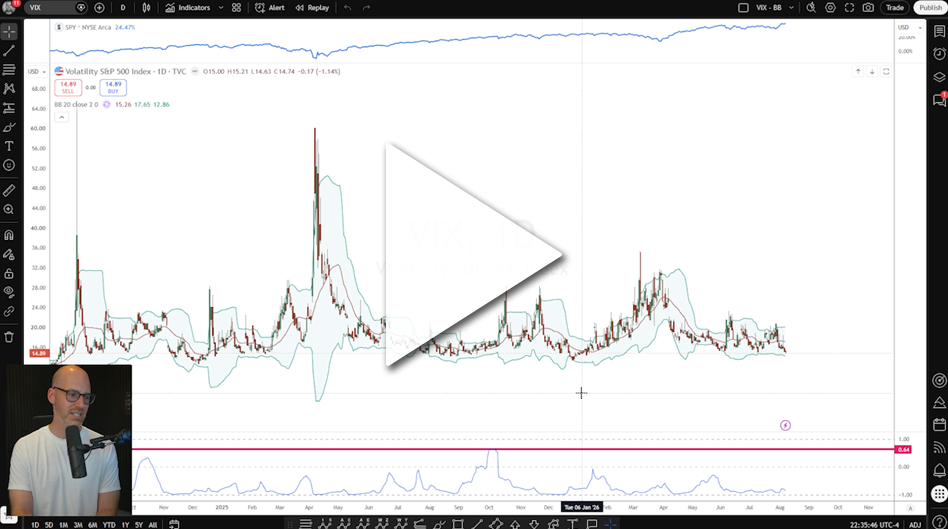948x529 pixels.
Task: Select the 1D range tab
Action: pos(35,525)
